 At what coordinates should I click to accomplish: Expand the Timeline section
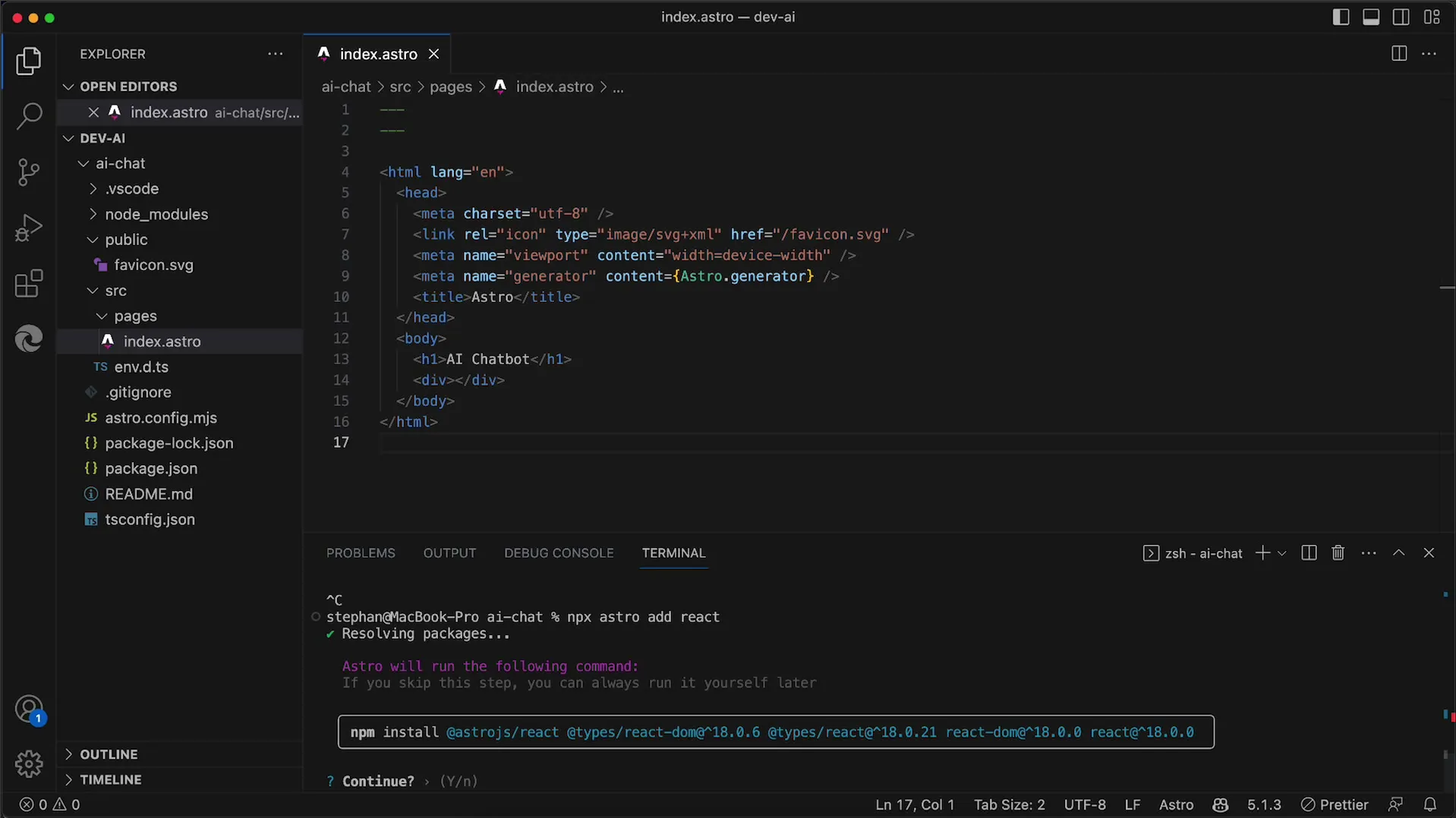181,779
